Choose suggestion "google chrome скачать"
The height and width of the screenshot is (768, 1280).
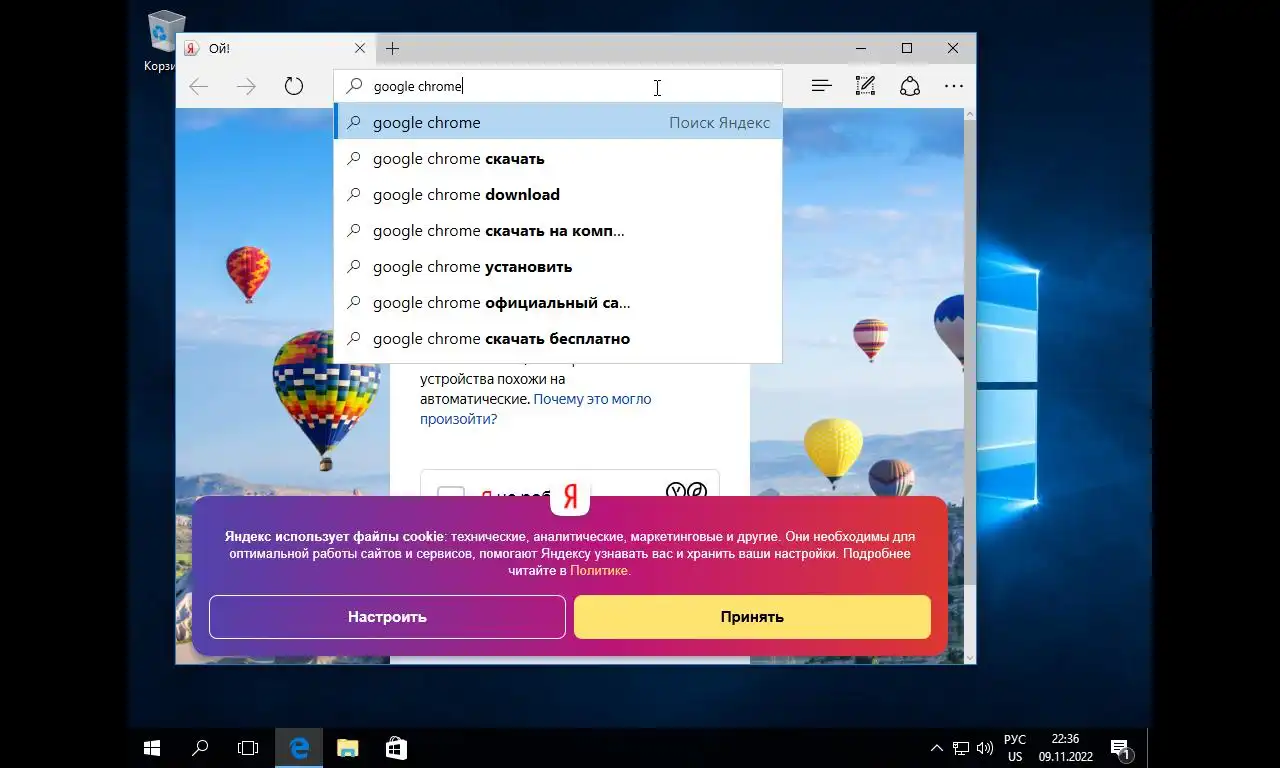click(558, 158)
